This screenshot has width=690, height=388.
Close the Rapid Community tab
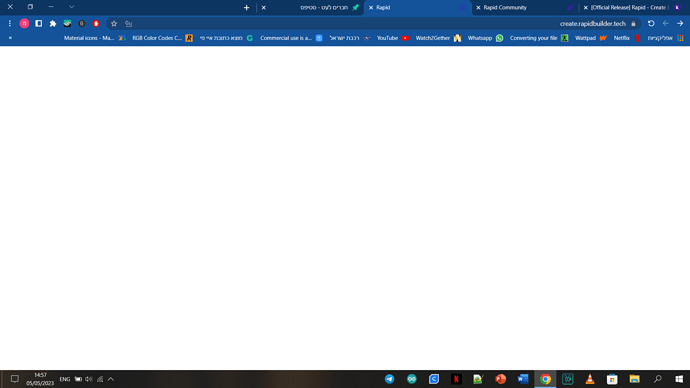[478, 7]
